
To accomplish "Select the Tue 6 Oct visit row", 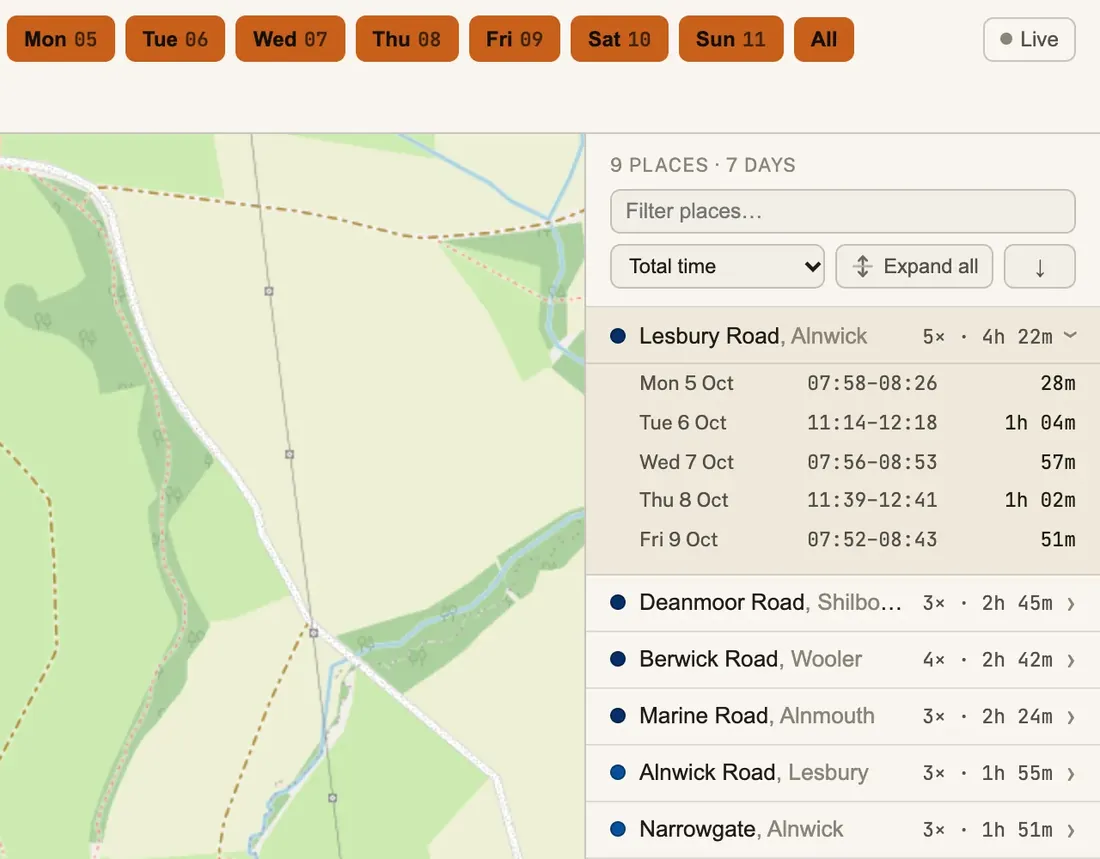I will click(857, 422).
